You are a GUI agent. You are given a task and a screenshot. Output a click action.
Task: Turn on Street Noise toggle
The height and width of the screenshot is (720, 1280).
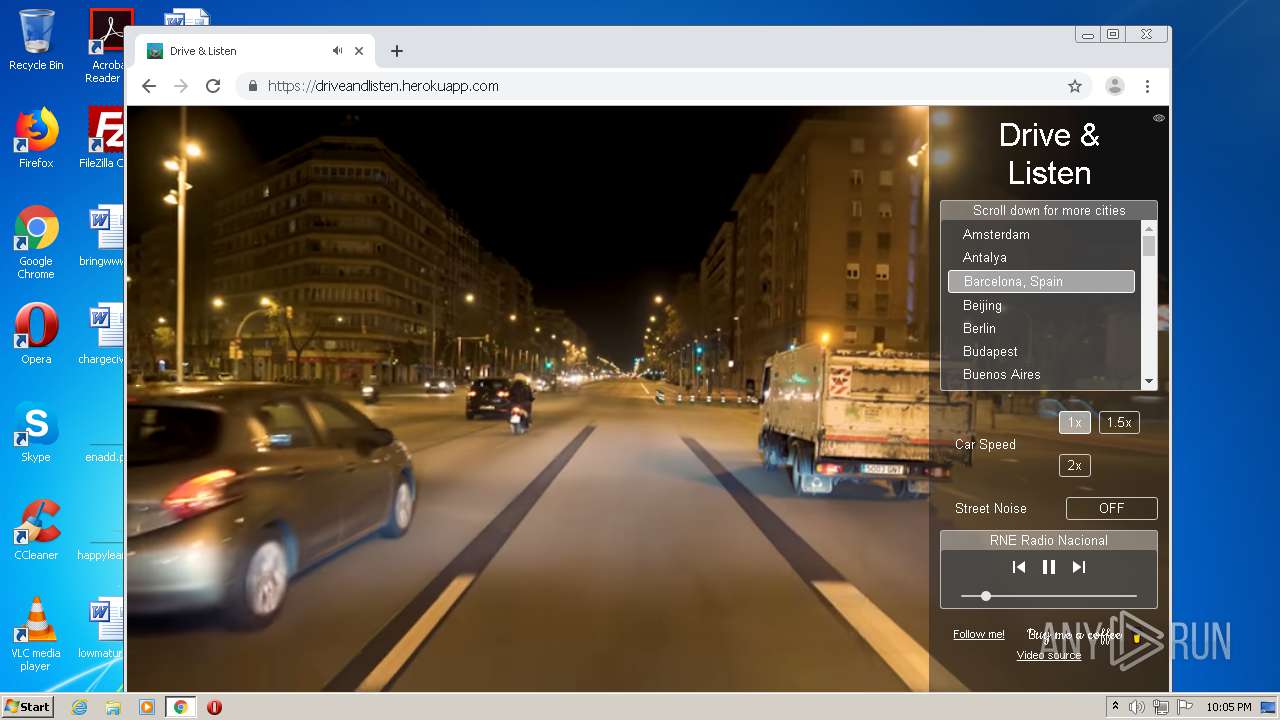1111,508
